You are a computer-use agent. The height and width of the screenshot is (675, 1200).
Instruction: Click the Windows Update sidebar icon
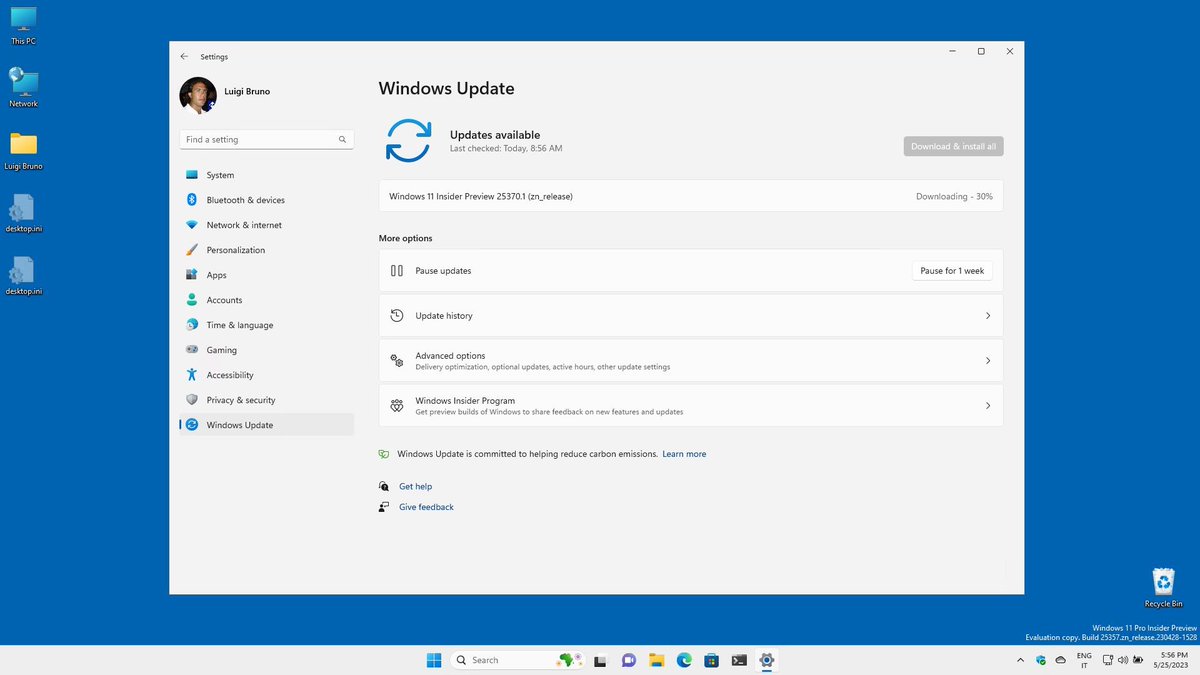(191, 425)
